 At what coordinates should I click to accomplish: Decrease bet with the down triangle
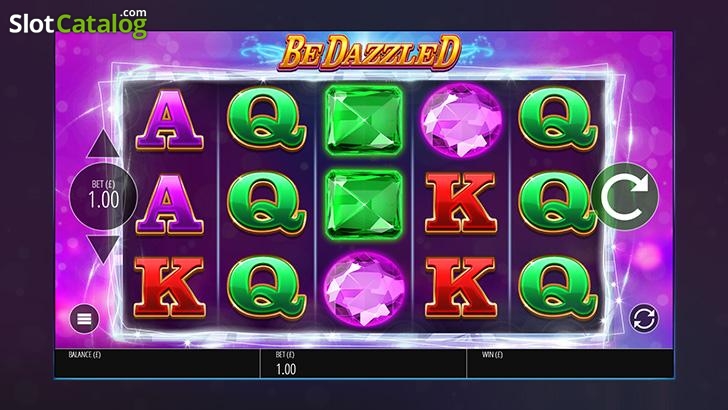click(103, 249)
